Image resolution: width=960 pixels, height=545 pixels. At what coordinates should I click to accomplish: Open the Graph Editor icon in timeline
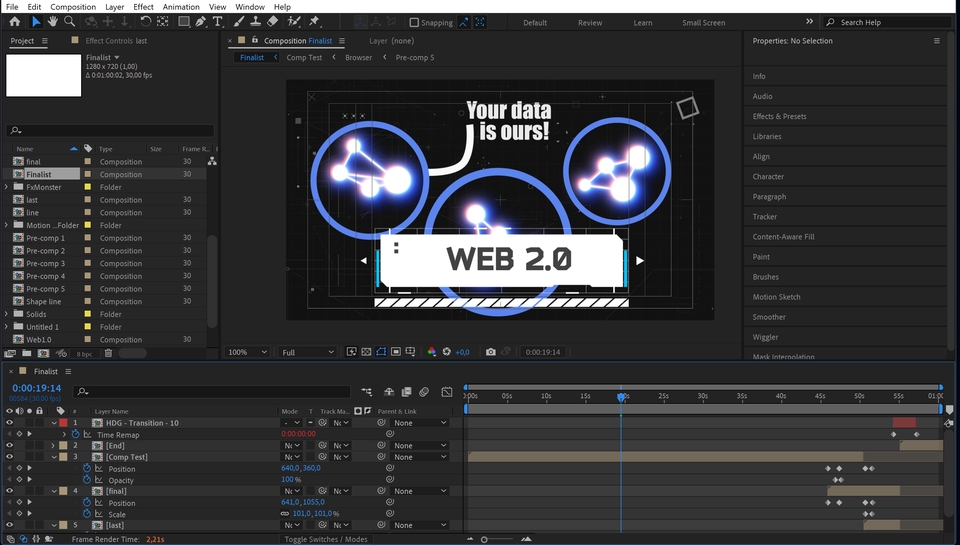coord(447,392)
